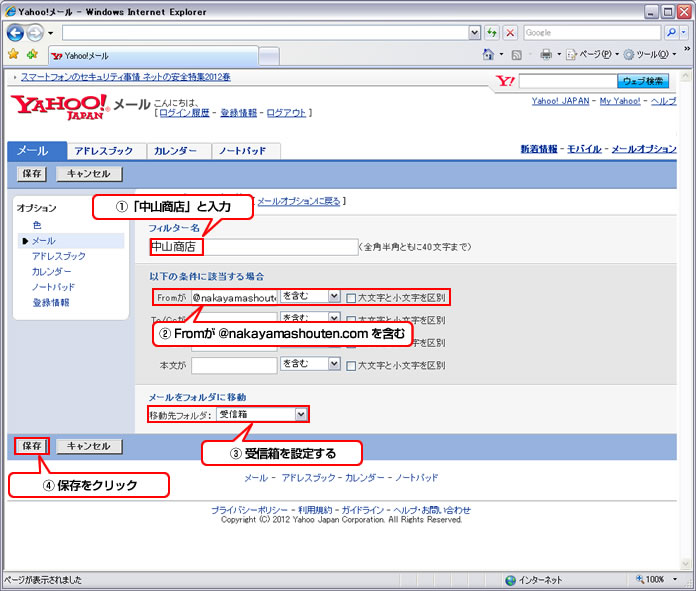Add to Favorites with star-plus icon

32,54
